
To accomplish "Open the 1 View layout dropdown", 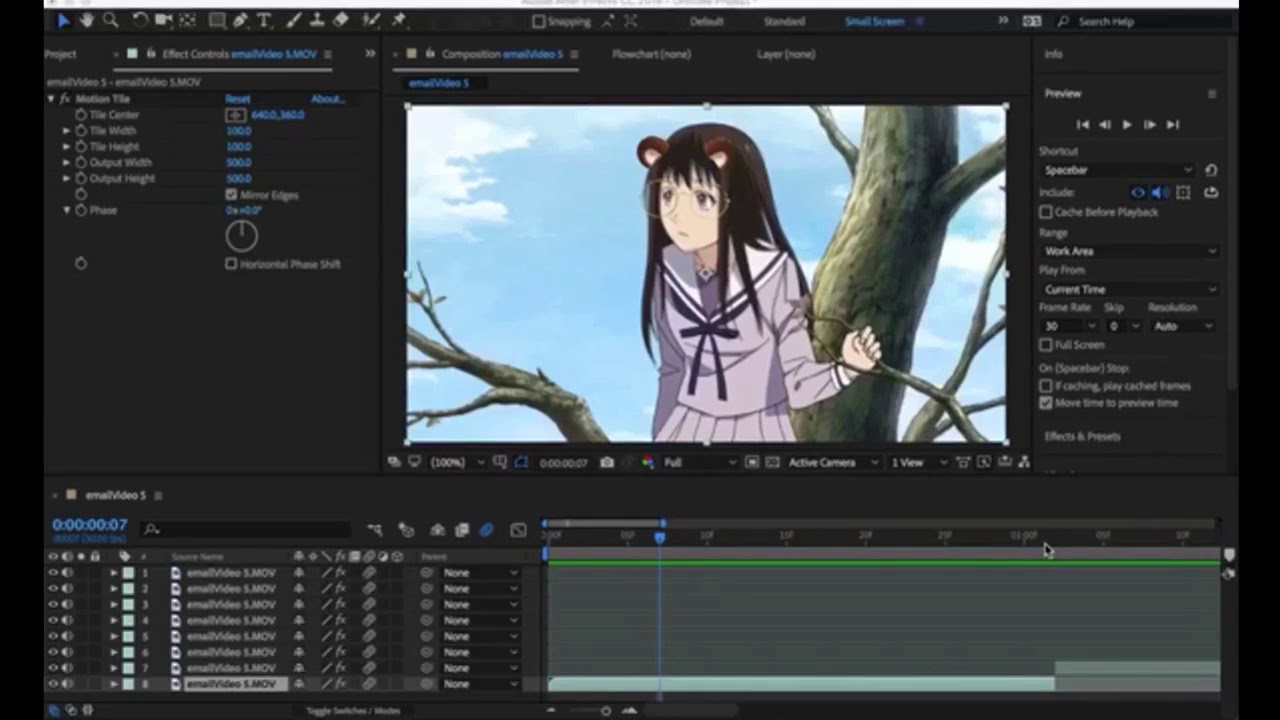I will (919, 462).
